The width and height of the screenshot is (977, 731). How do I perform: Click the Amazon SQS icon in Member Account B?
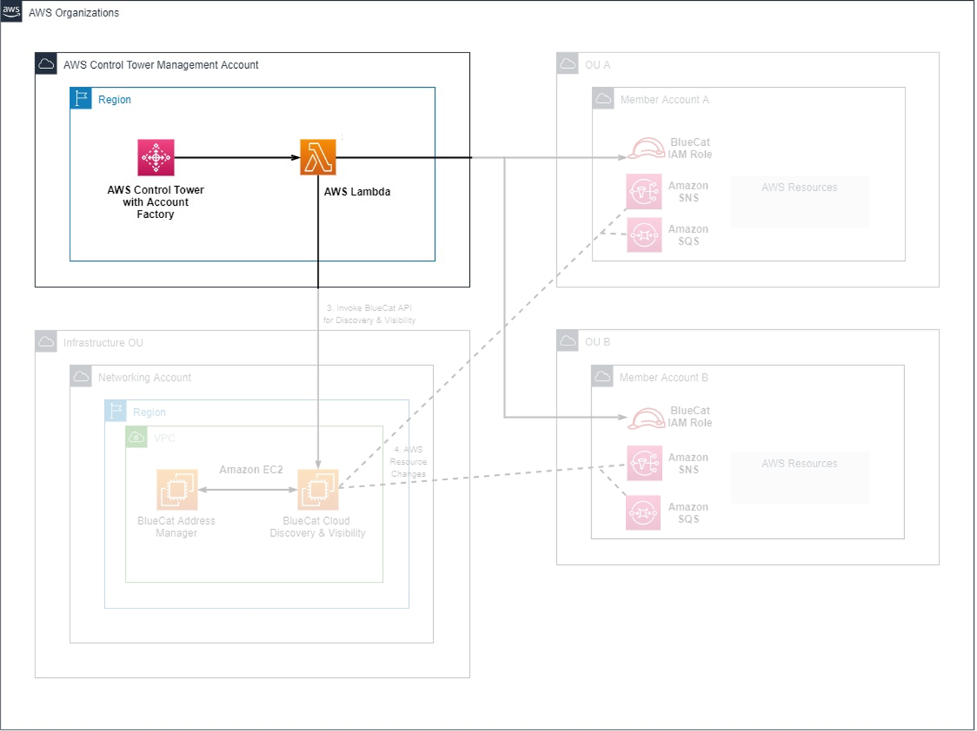click(643, 513)
